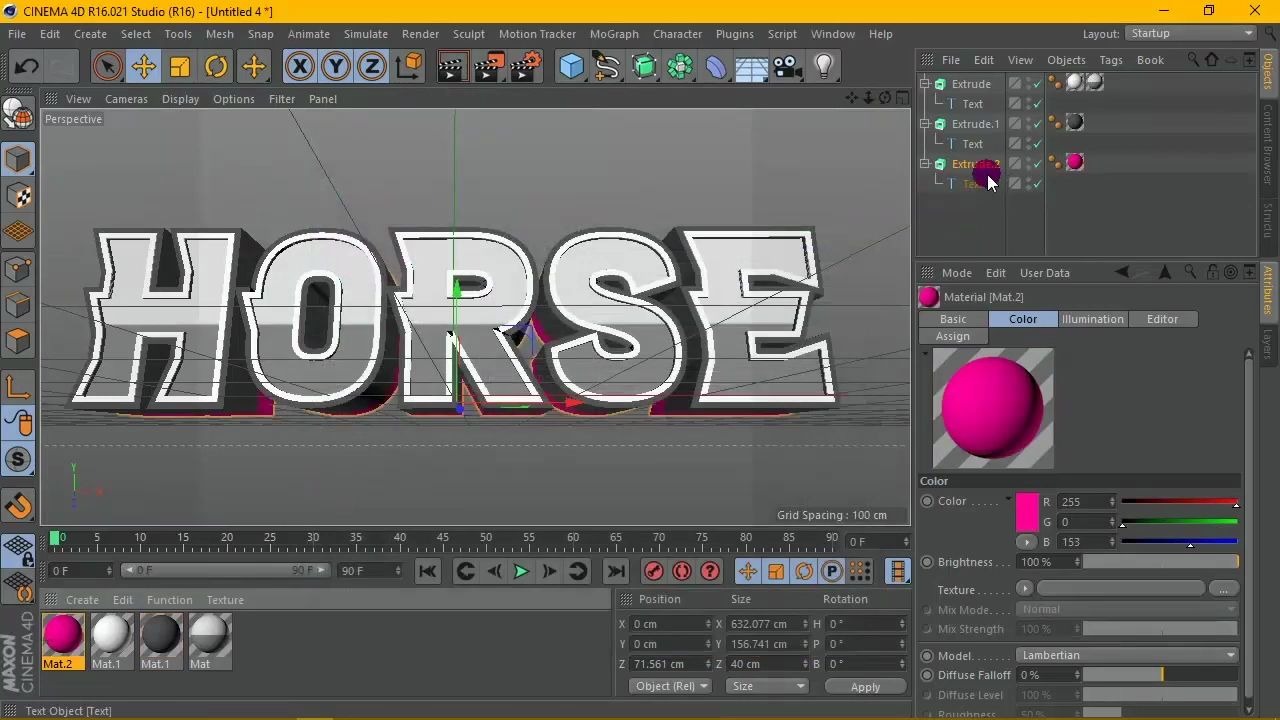Click the Render to Picture Viewer icon
This screenshot has width=1280, height=720.
click(488, 66)
